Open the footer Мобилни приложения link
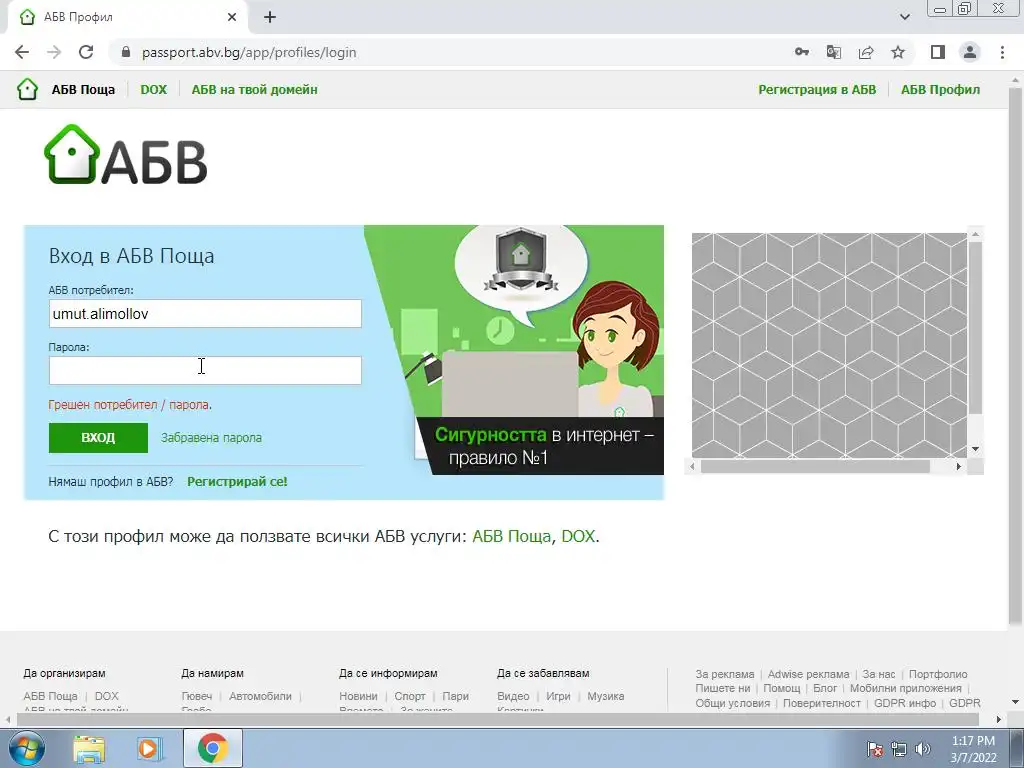This screenshot has height=768, width=1024. 905,688
